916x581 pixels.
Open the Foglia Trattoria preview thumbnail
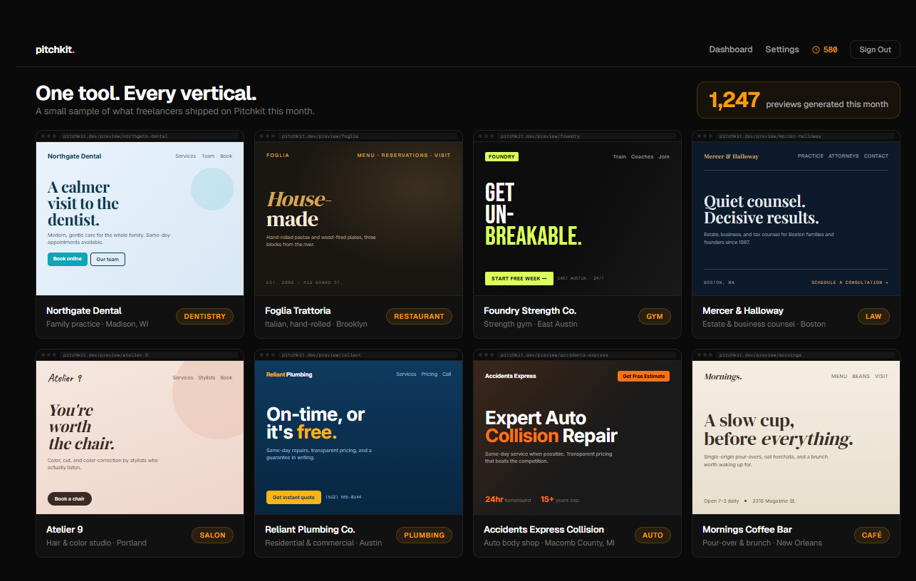[358, 218]
